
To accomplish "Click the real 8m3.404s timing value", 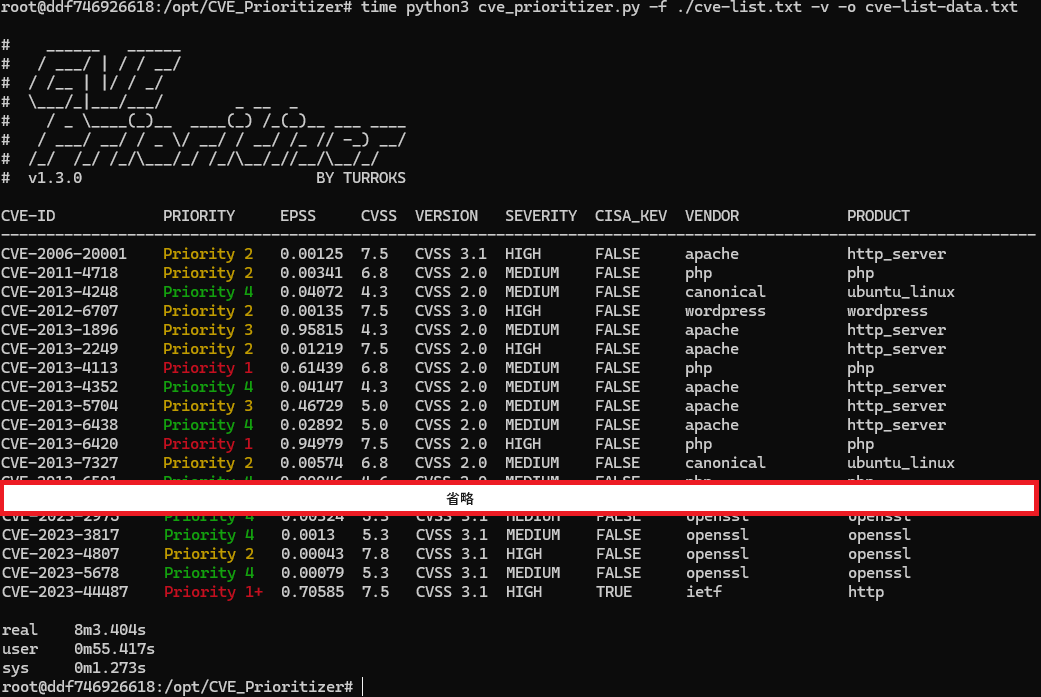I will 110,630.
